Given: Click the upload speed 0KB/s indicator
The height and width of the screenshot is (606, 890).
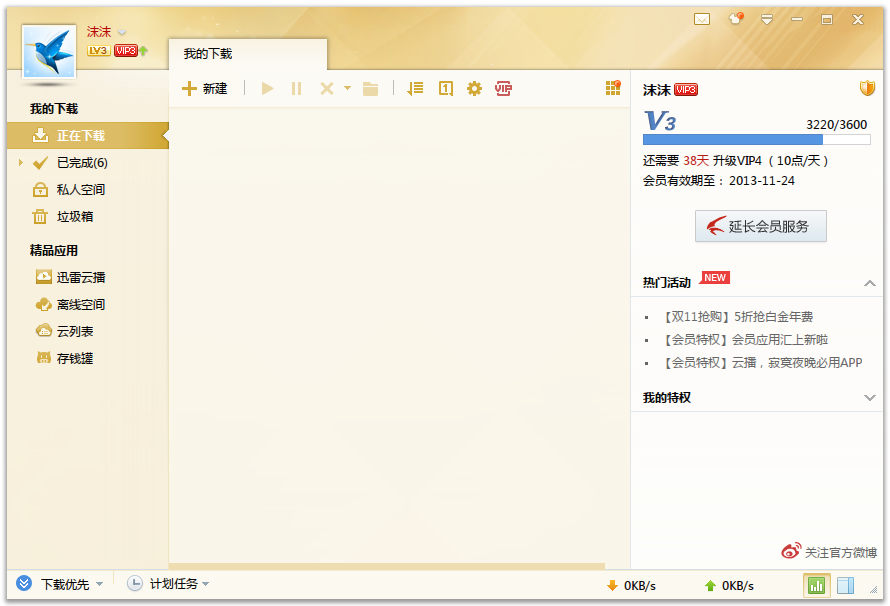Looking at the screenshot, I should 729,586.
